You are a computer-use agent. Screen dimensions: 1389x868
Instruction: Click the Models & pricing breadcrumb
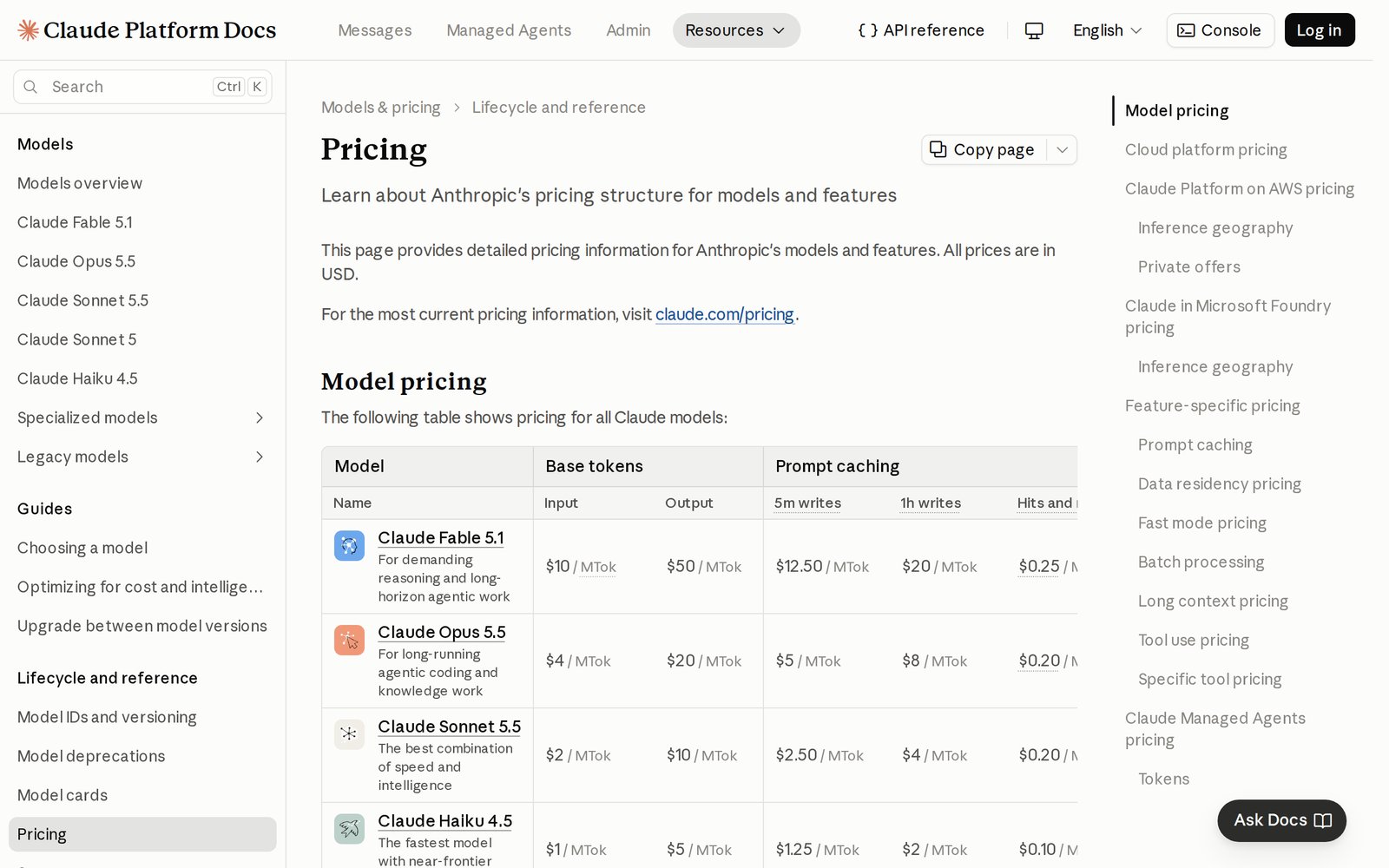coord(381,108)
